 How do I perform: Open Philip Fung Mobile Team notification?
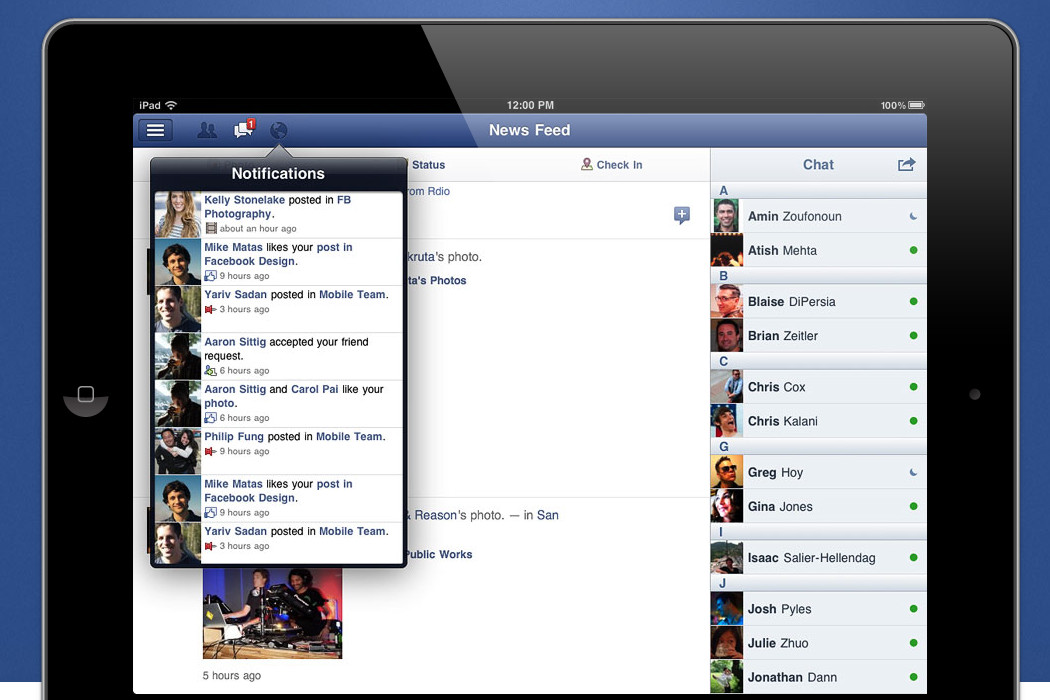click(279, 451)
